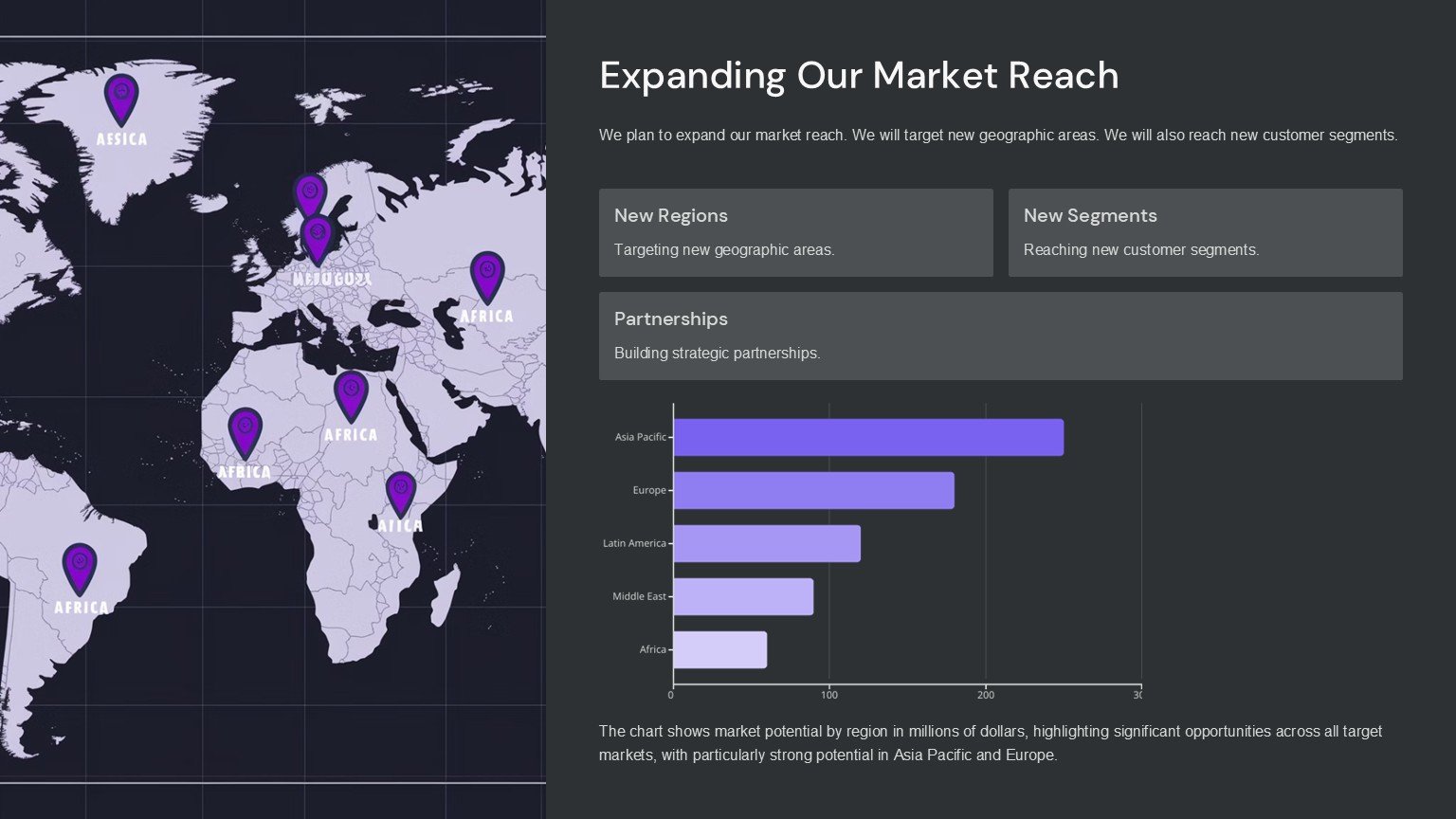Viewport: 1456px width, 819px height.
Task: Select the New Segments card
Action: 1205,232
